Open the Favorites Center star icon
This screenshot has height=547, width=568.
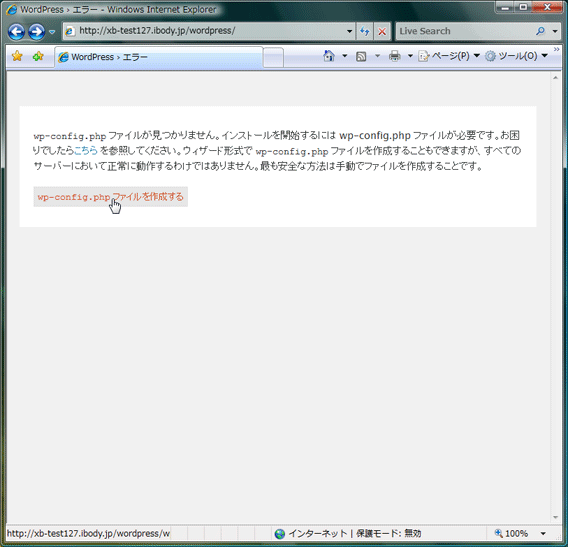point(17,56)
